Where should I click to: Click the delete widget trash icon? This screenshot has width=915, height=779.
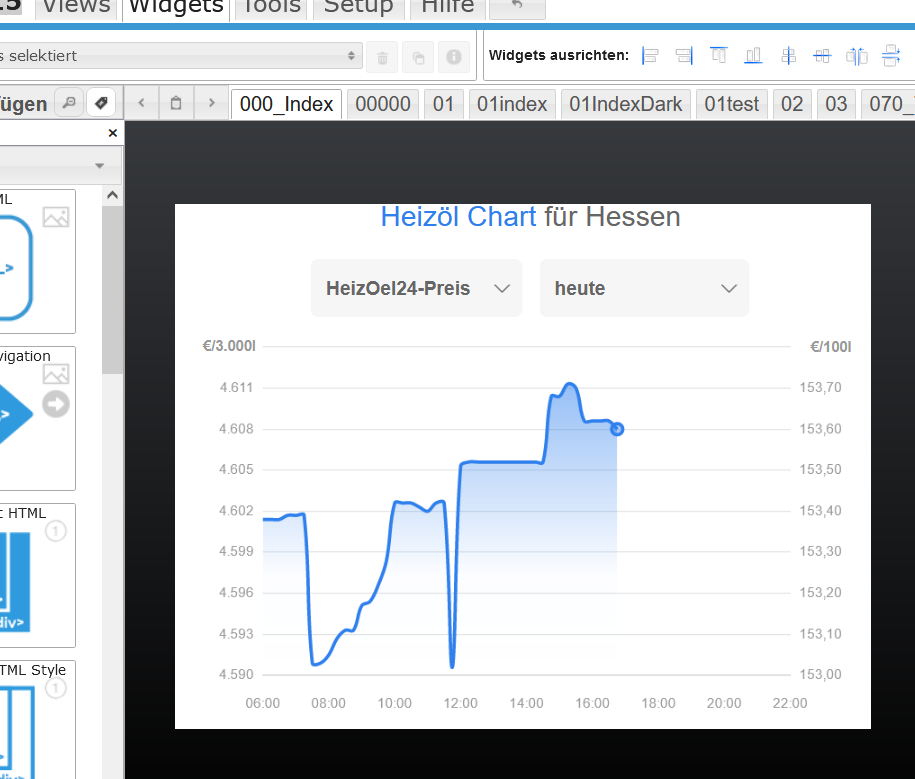click(x=382, y=57)
